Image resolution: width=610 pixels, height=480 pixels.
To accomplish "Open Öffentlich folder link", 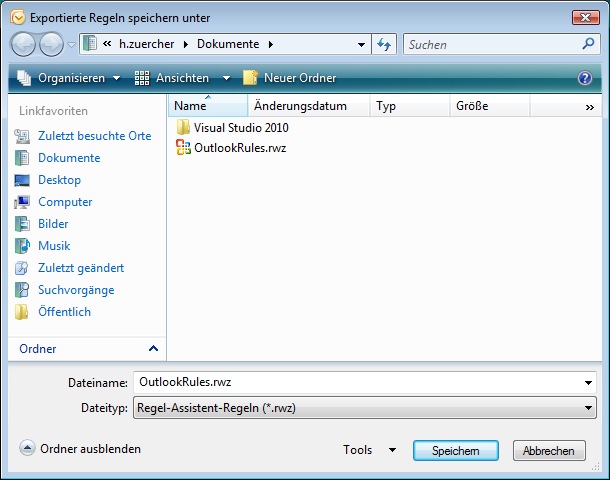I will (65, 312).
